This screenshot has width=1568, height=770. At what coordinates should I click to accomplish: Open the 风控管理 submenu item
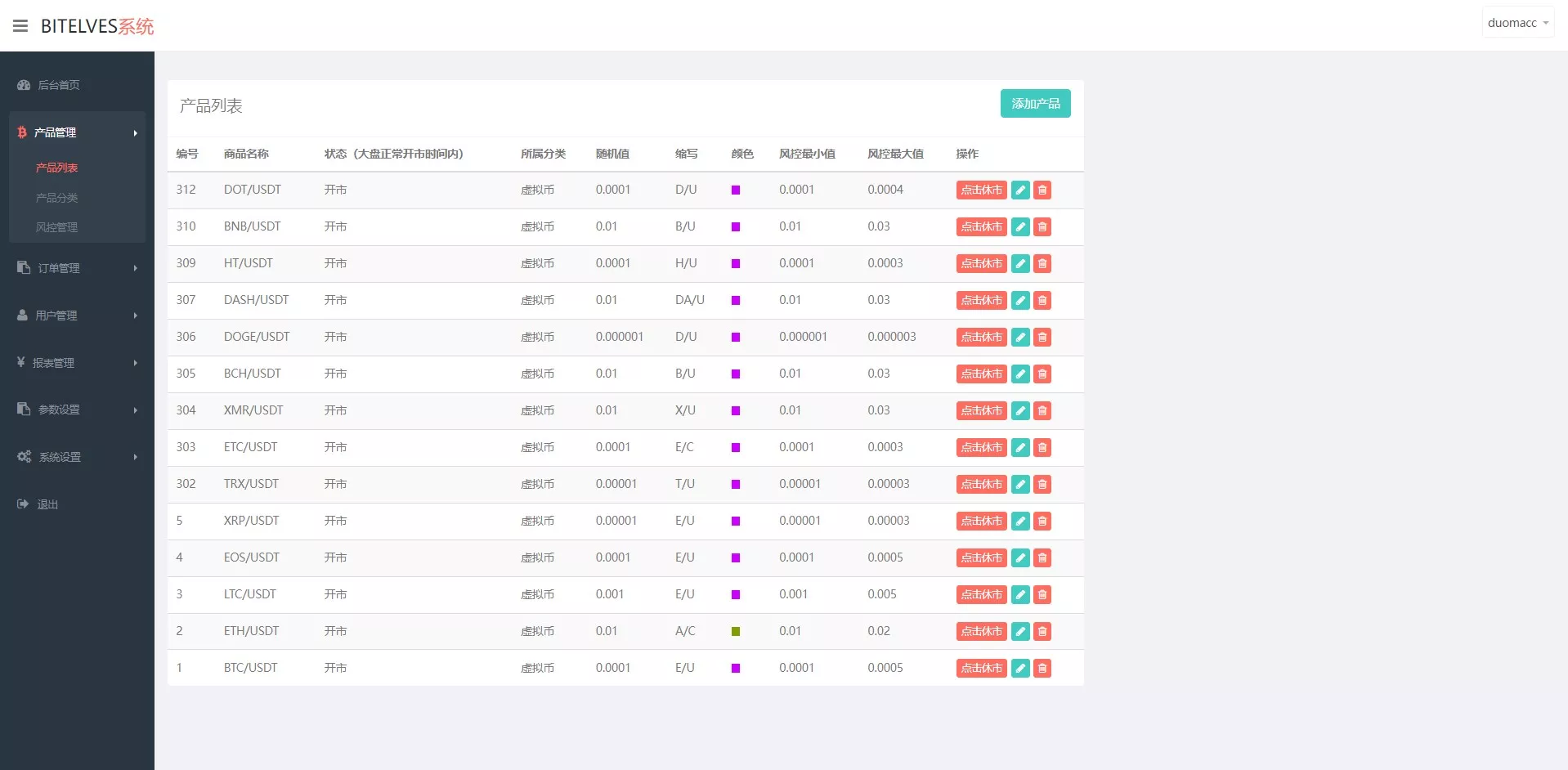tap(56, 226)
